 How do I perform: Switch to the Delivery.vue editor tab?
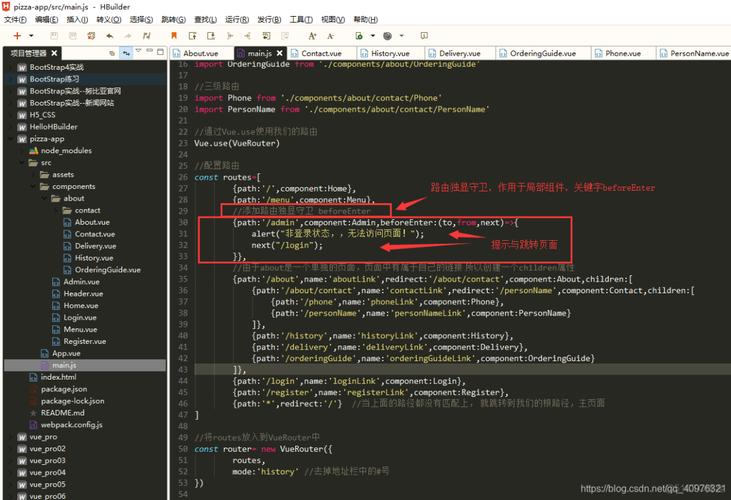click(460, 53)
